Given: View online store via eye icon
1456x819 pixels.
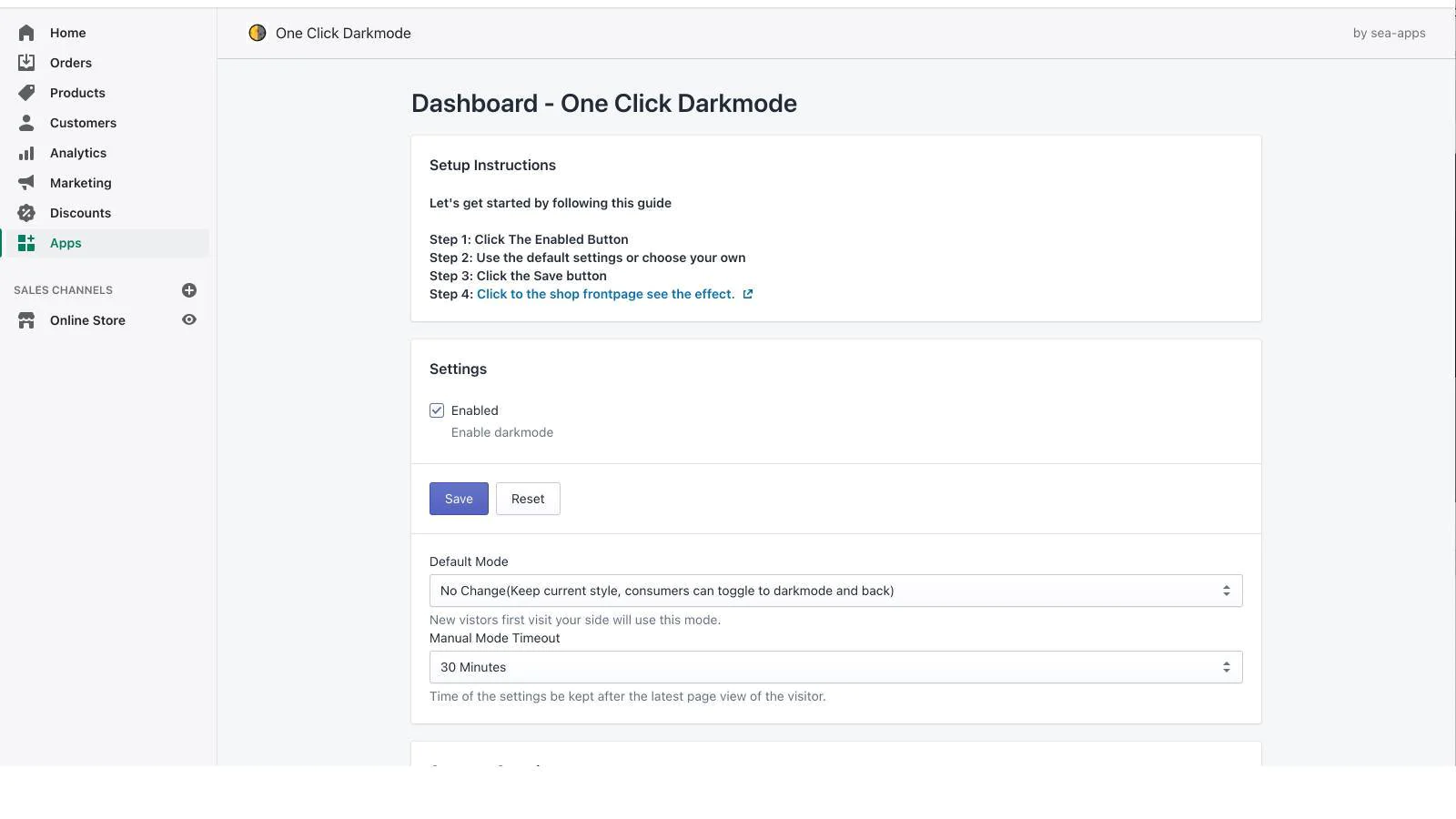Looking at the screenshot, I should (189, 320).
